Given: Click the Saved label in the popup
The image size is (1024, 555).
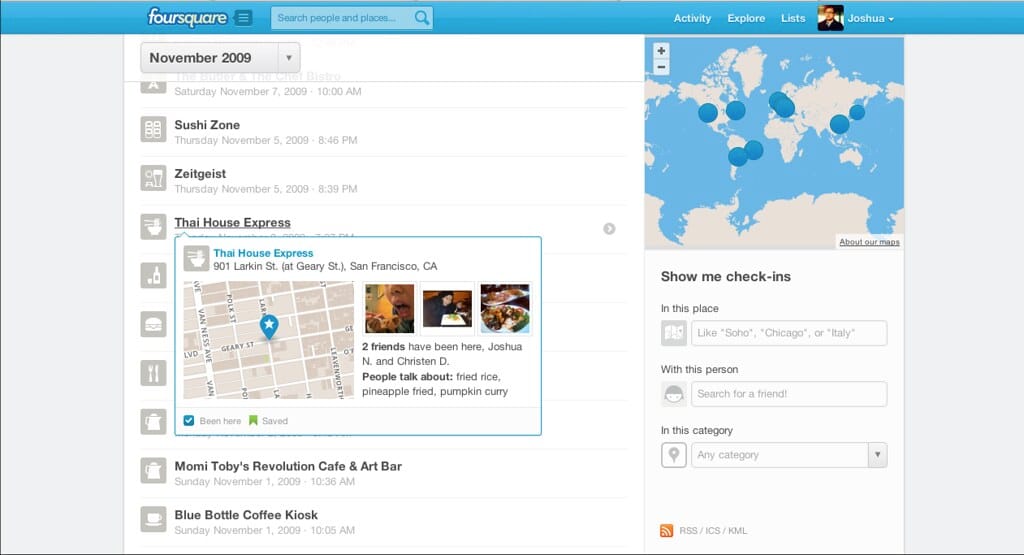Looking at the screenshot, I should tap(274, 421).
